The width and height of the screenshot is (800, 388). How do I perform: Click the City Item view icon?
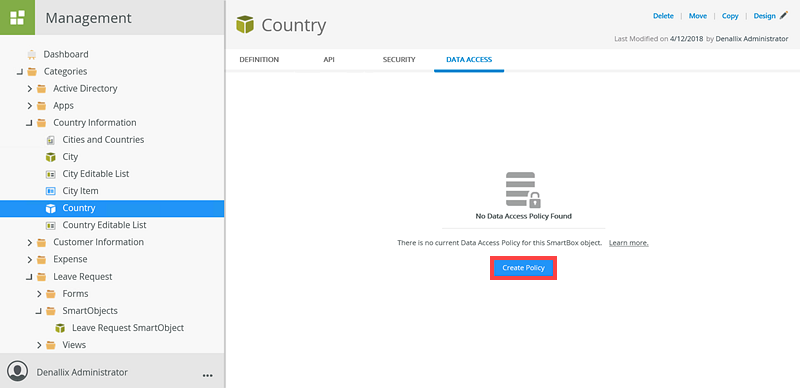(x=51, y=191)
